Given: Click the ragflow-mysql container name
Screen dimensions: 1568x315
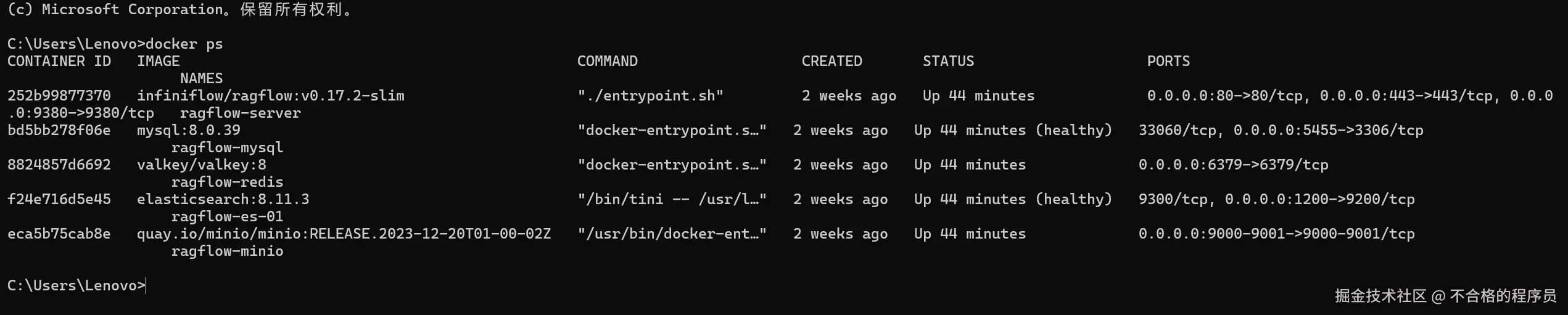Looking at the screenshot, I should (x=227, y=147).
